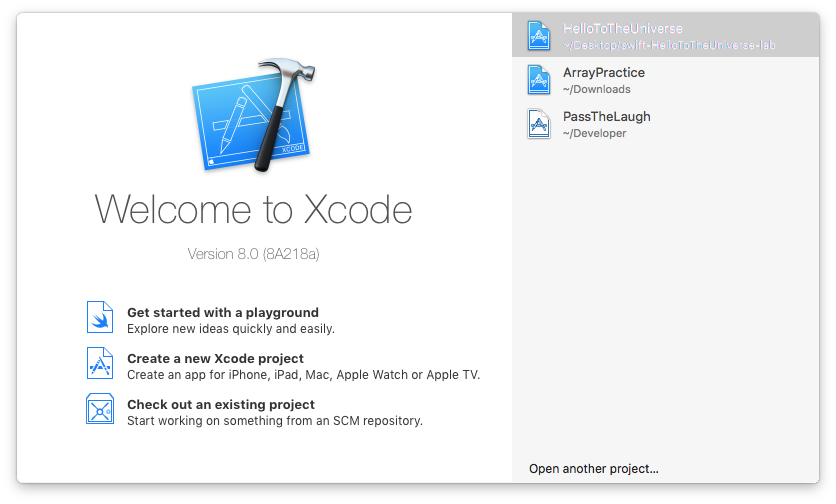Click the swift-HelloToTheUniverse-lab path text
The width and height of the screenshot is (836, 504).
point(669,45)
